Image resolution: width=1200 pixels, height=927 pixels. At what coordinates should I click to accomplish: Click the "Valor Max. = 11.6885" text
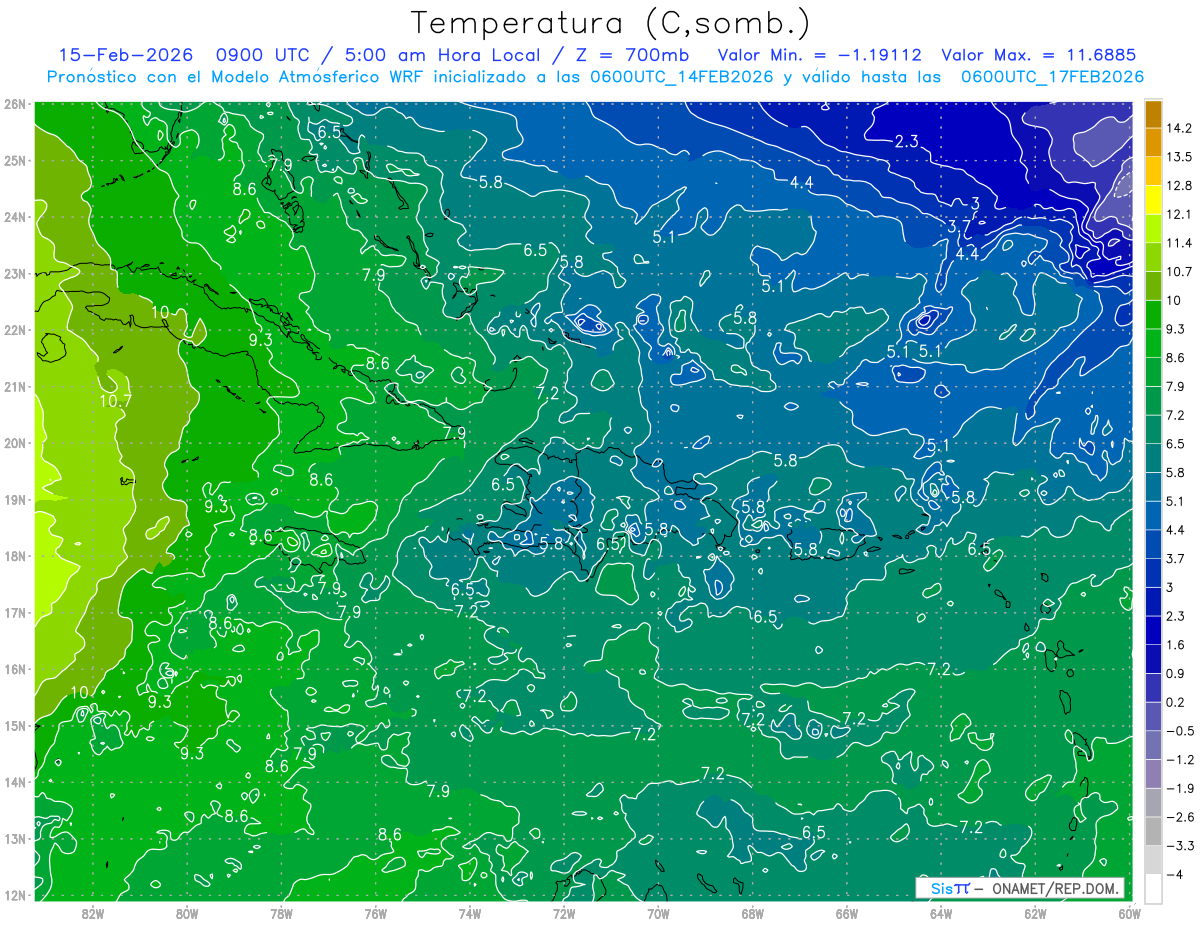click(x=1038, y=55)
